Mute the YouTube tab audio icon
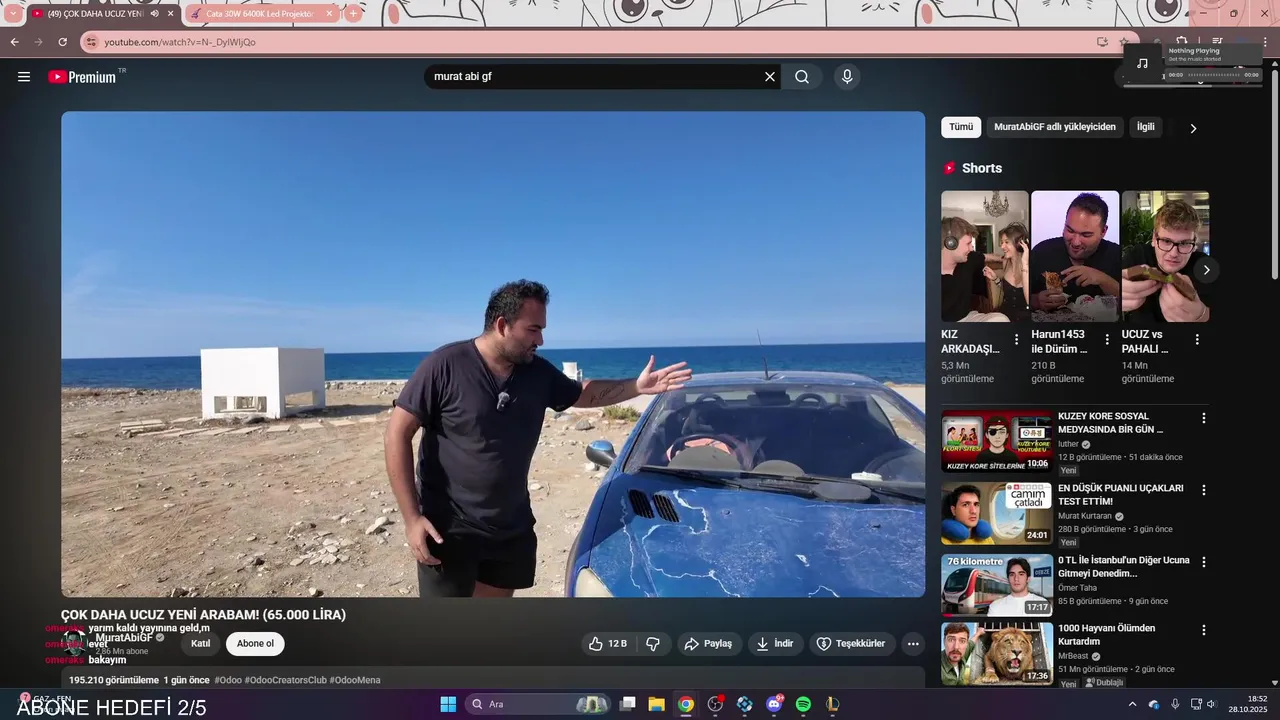Image resolution: width=1280 pixels, height=720 pixels. 154,14
